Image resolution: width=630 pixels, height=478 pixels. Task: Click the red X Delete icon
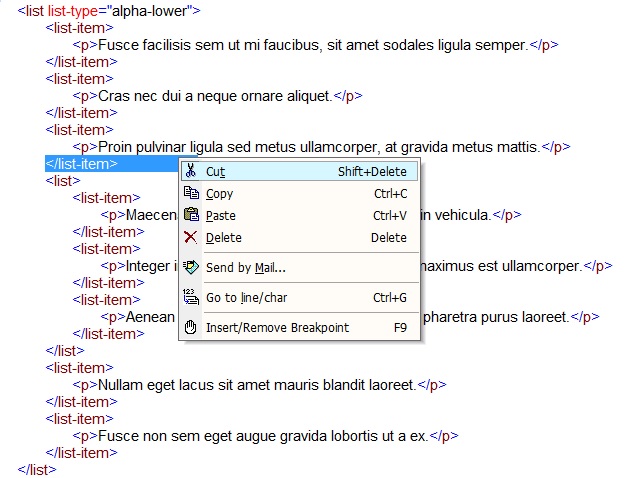pos(191,237)
